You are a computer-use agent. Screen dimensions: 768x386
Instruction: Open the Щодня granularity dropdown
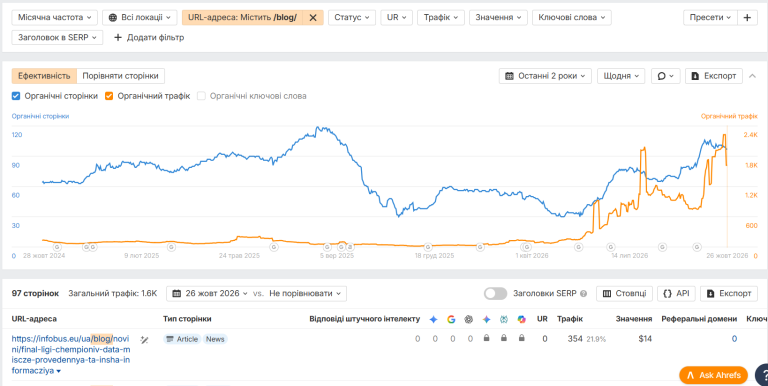click(621, 76)
